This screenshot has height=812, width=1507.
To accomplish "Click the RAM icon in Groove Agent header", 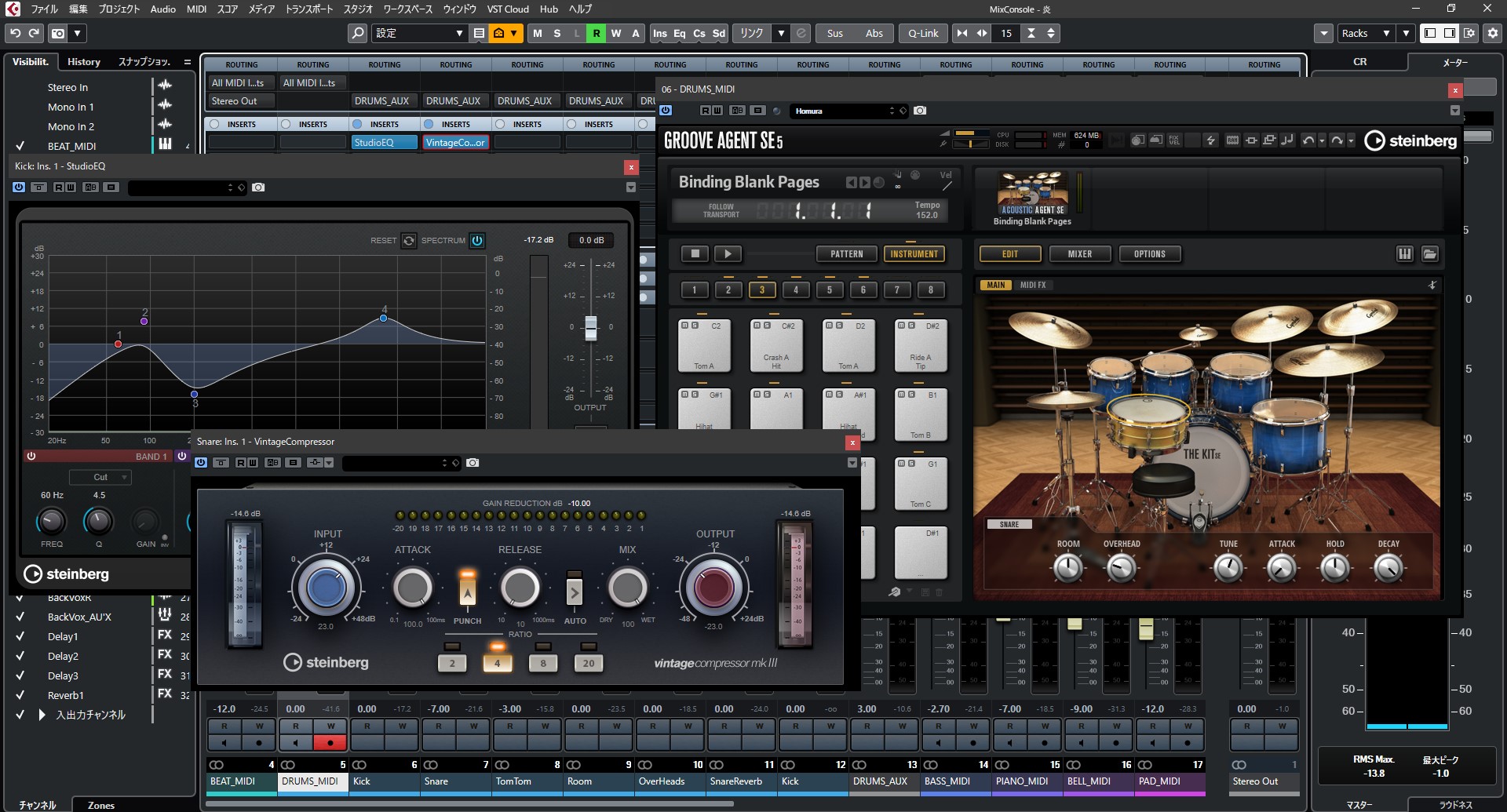I will [x=1232, y=140].
